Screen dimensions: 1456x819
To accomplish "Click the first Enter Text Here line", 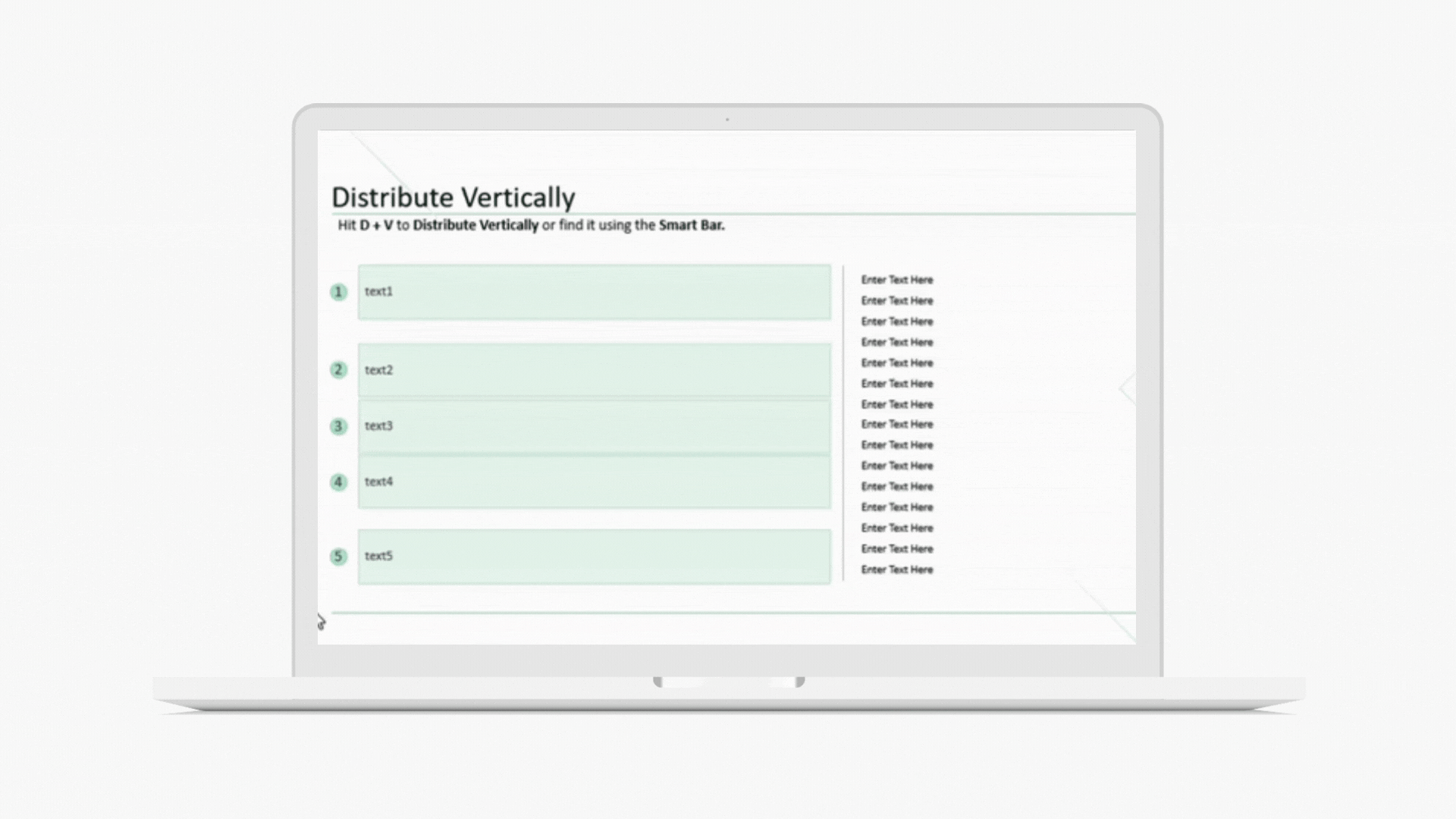I will click(896, 280).
